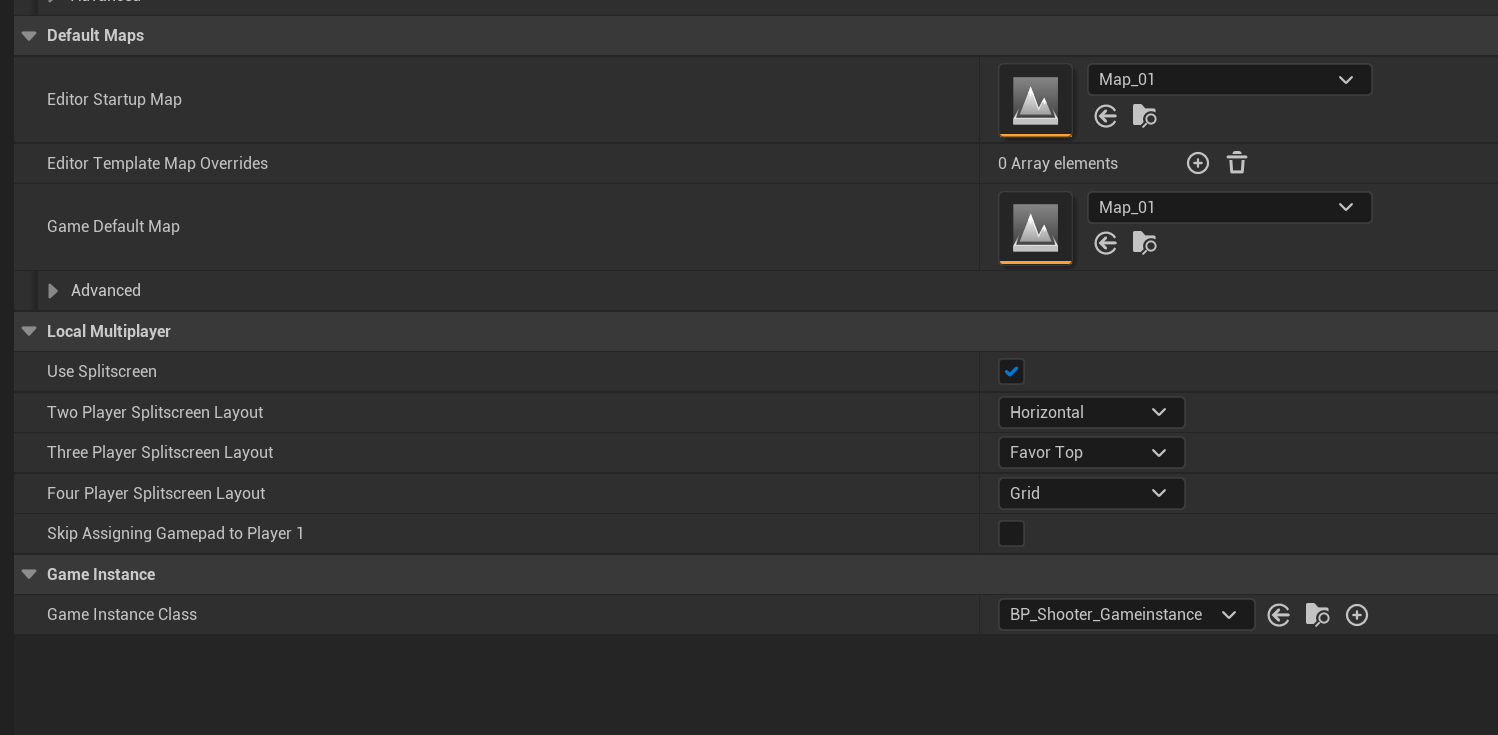
Task: Collapse the Local Multiplayer section
Action: (x=29, y=331)
